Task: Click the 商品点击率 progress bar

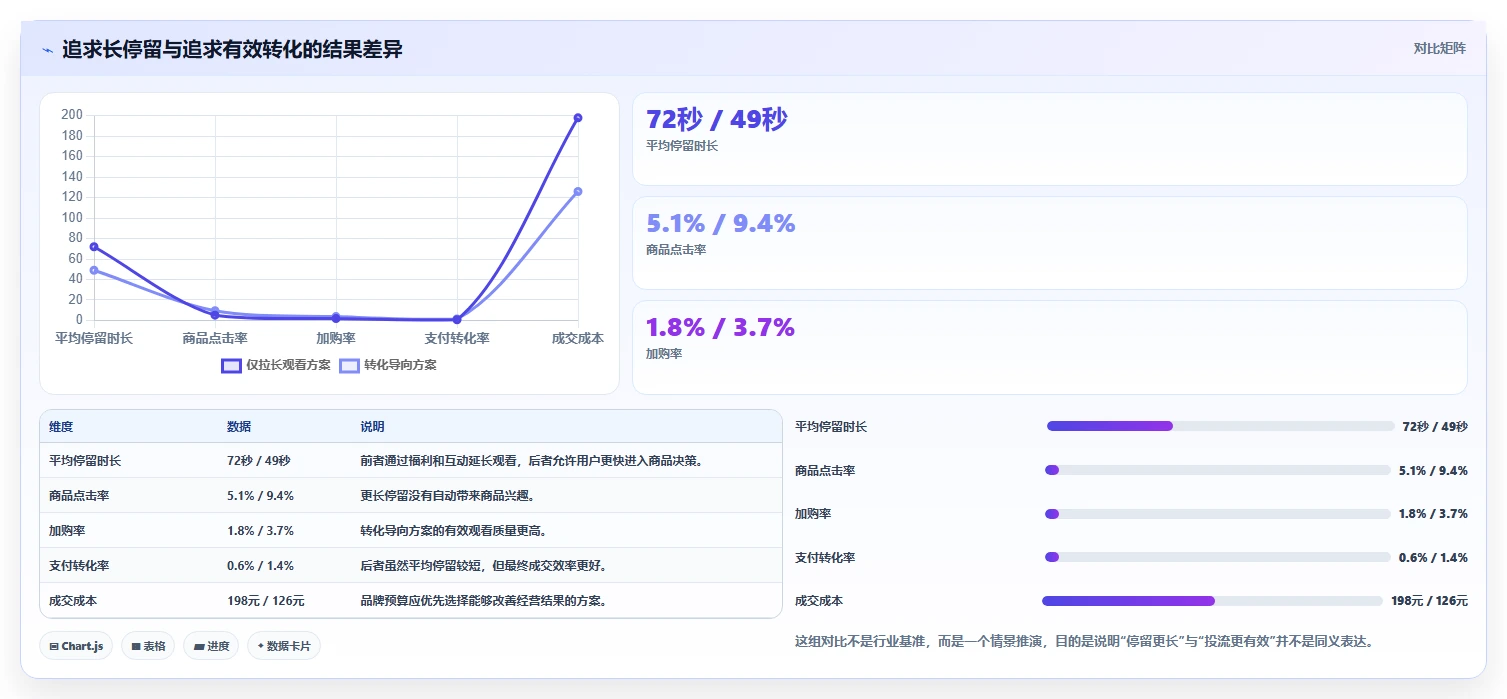Action: [1217, 470]
